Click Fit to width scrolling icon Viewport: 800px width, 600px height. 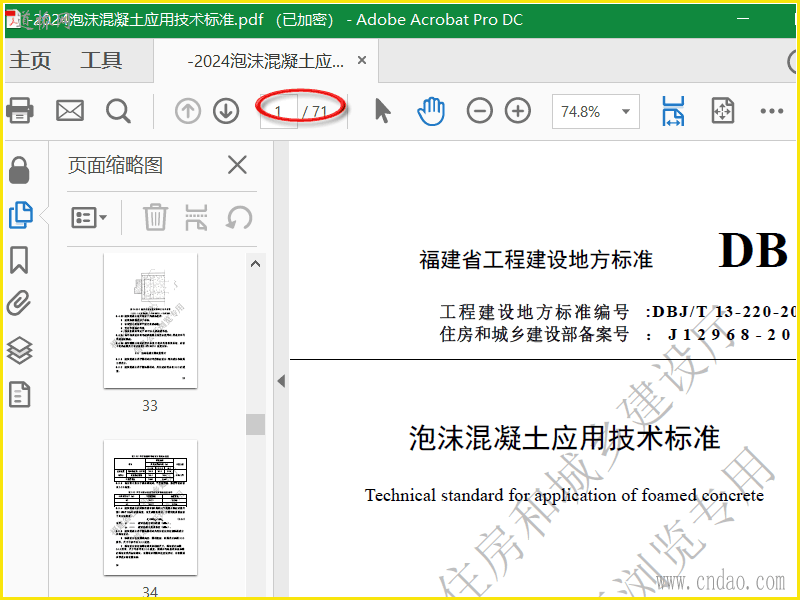(673, 111)
